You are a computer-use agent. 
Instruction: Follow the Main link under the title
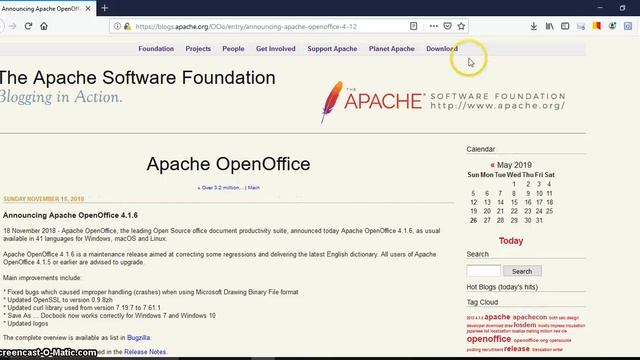pos(253,188)
